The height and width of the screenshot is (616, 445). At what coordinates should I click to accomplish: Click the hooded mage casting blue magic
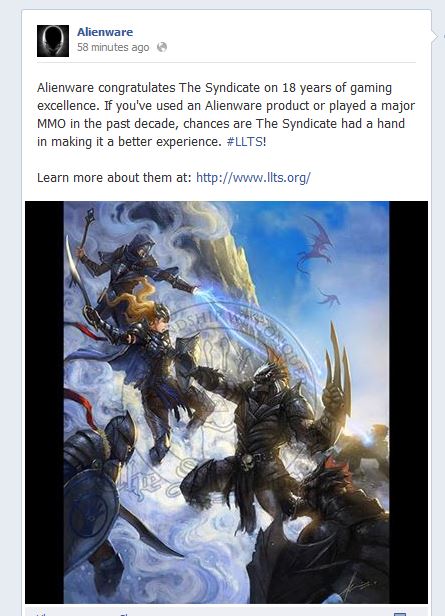click(x=134, y=269)
